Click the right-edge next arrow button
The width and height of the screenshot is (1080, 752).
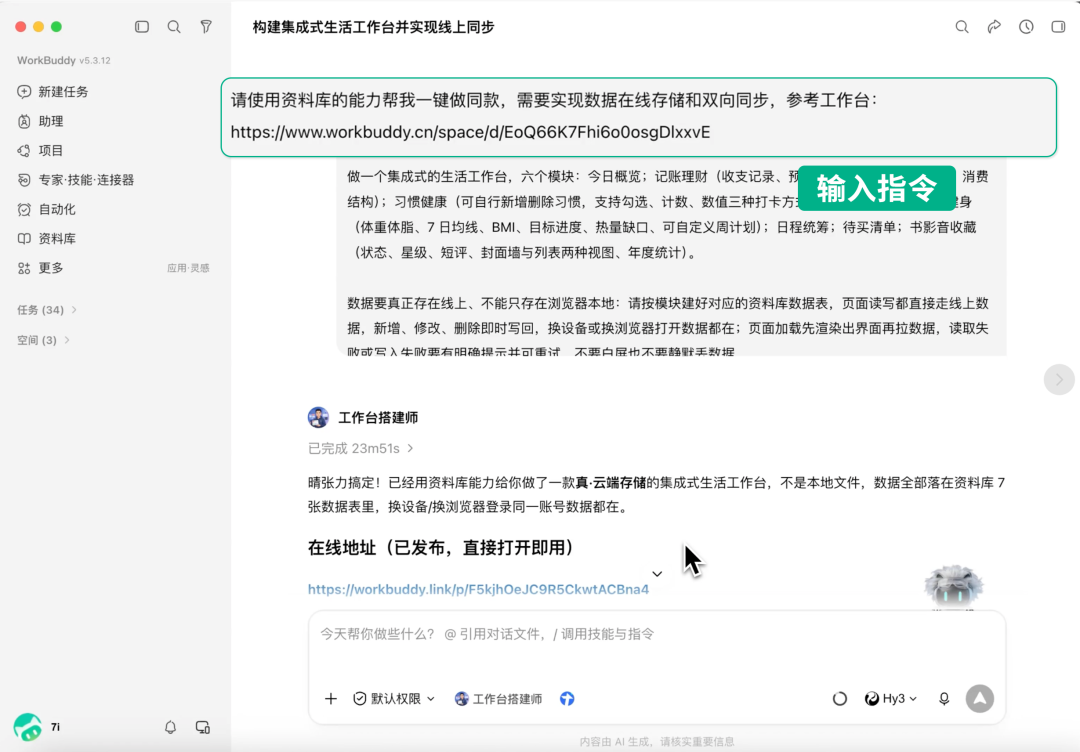pos(1059,379)
